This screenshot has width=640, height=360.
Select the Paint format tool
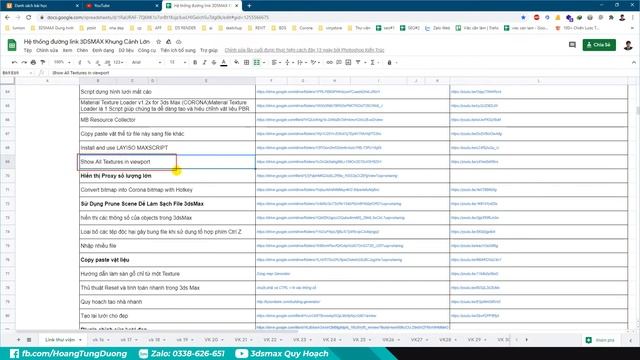(x=42, y=62)
